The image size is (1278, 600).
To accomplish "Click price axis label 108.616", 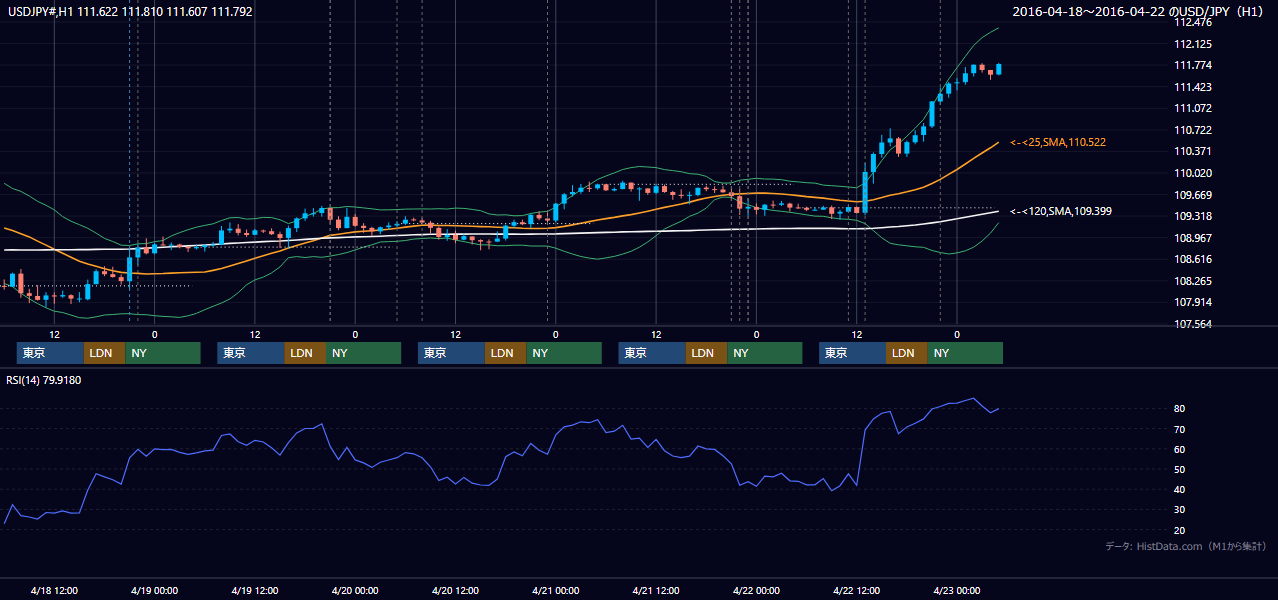I will pos(1193,259).
